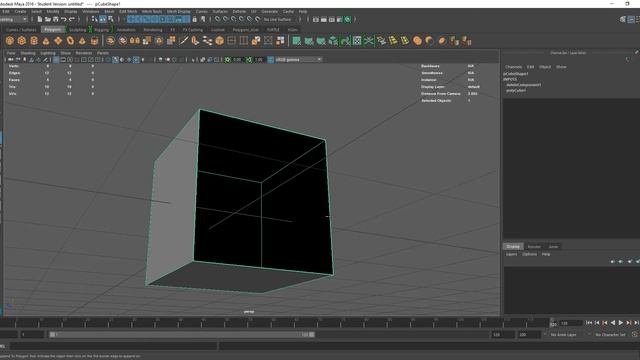Image resolution: width=640 pixels, height=360 pixels.
Task: Click the Redo arrow icon
Action: 72,19
